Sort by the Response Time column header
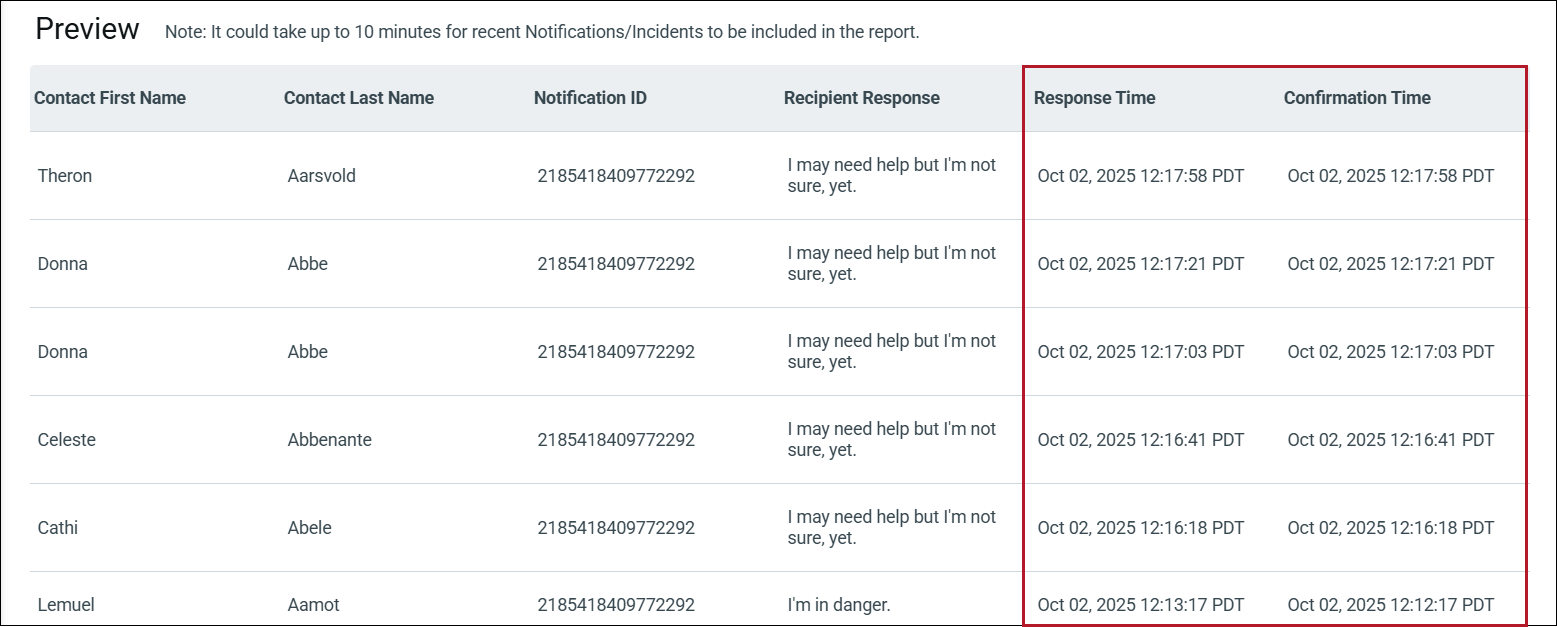 (x=1094, y=98)
